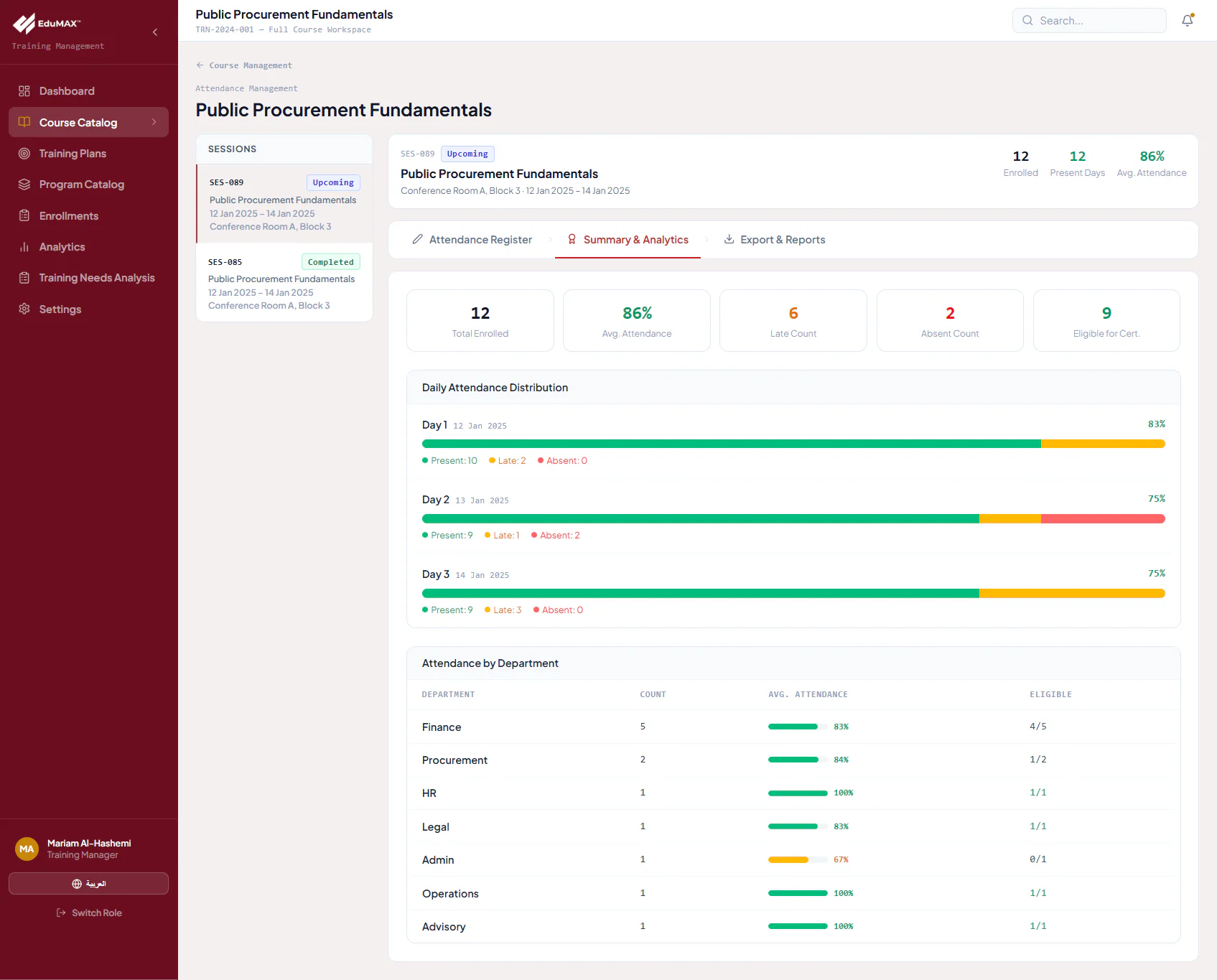Switch language with the Arabic button
The height and width of the screenshot is (980, 1217).
[88, 883]
